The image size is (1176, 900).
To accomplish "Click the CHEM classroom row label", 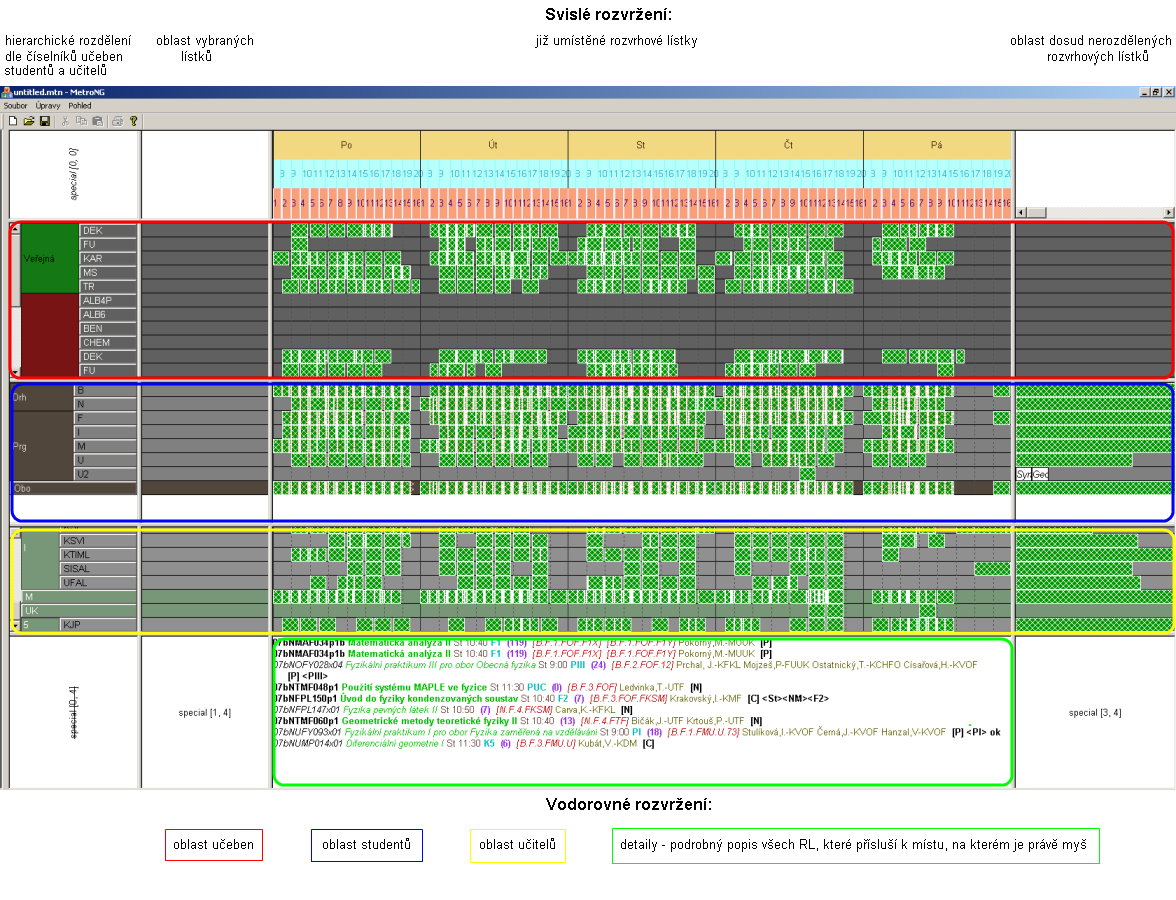I will (x=106, y=343).
